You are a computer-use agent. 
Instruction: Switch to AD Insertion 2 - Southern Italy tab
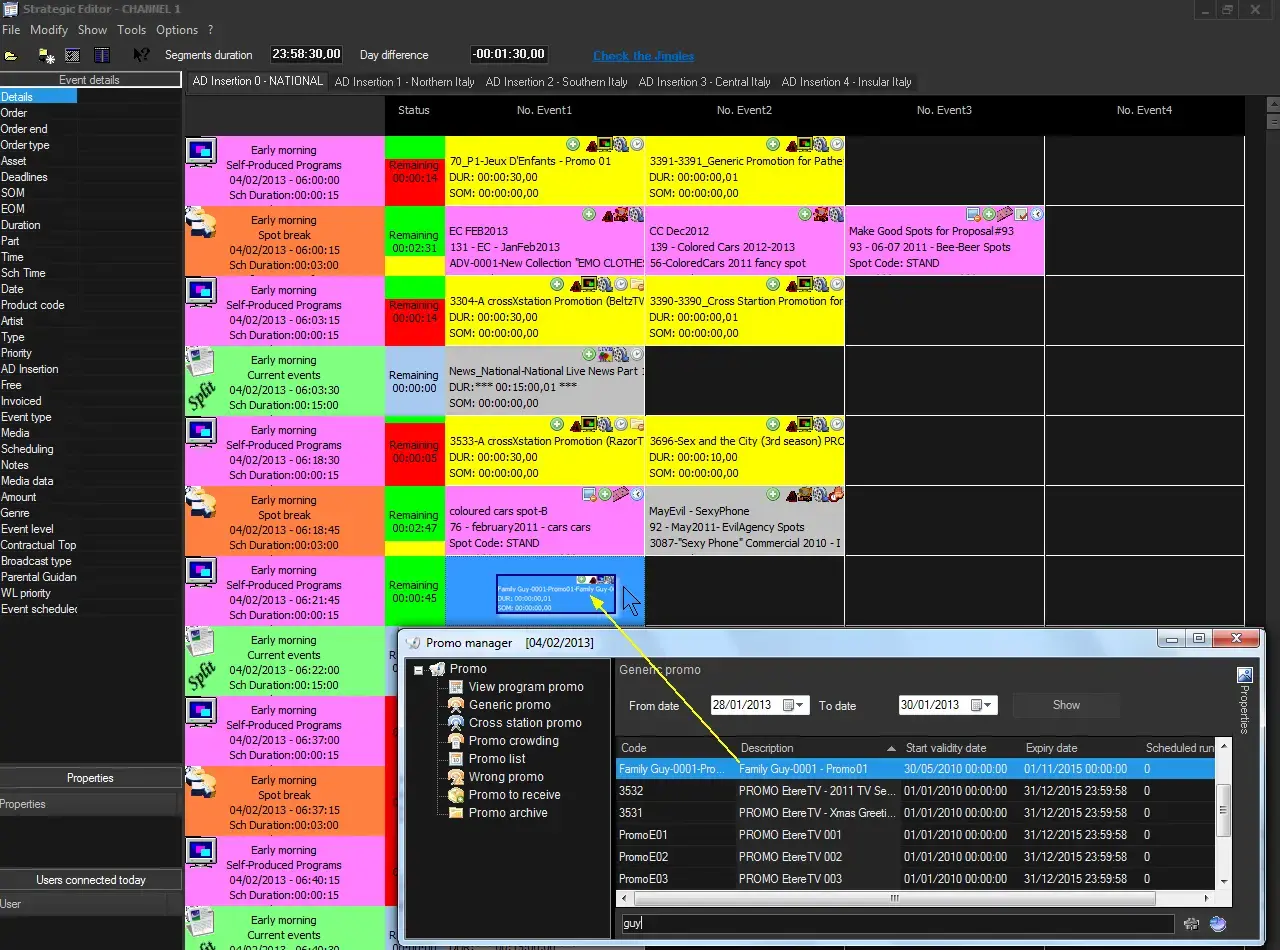pyautogui.click(x=556, y=82)
